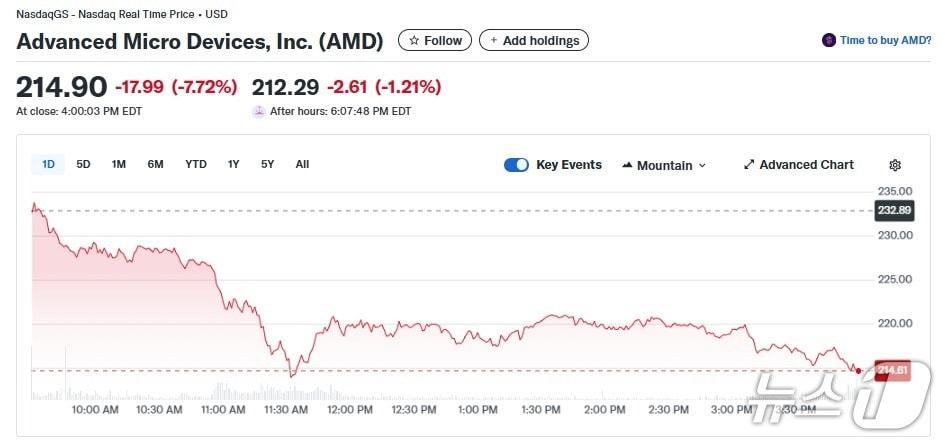Click the Advanced Chart expand icon
This screenshot has width=945, height=443.
[749, 165]
